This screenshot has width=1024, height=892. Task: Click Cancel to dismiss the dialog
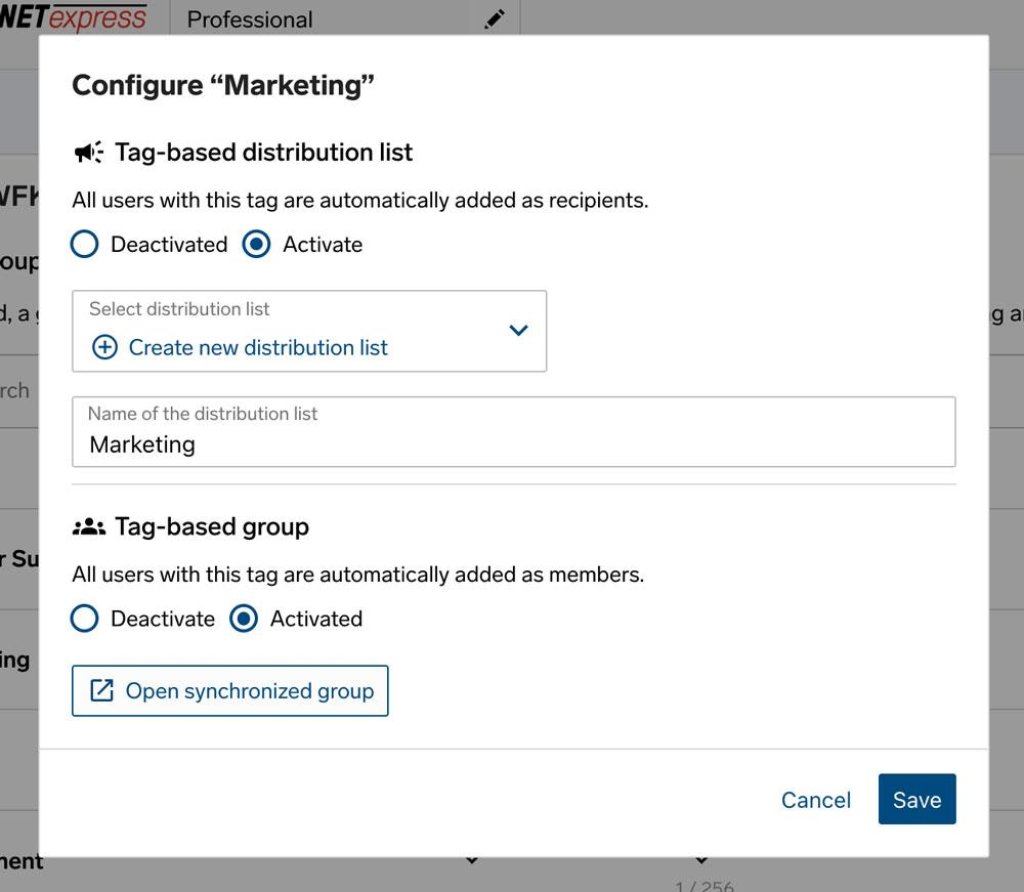click(816, 800)
